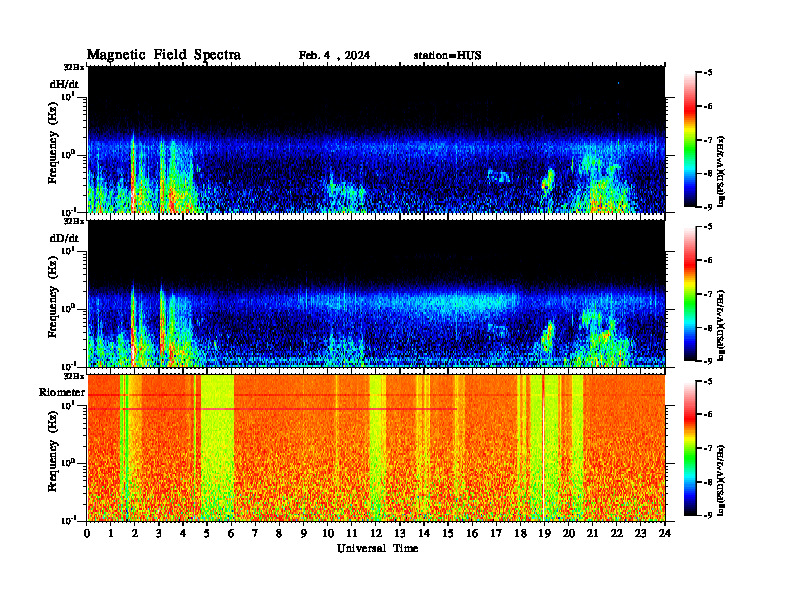Viewport: 792px width, 612px height.
Task: Click the dD/dt panel color scale bar
Action: 689,294
